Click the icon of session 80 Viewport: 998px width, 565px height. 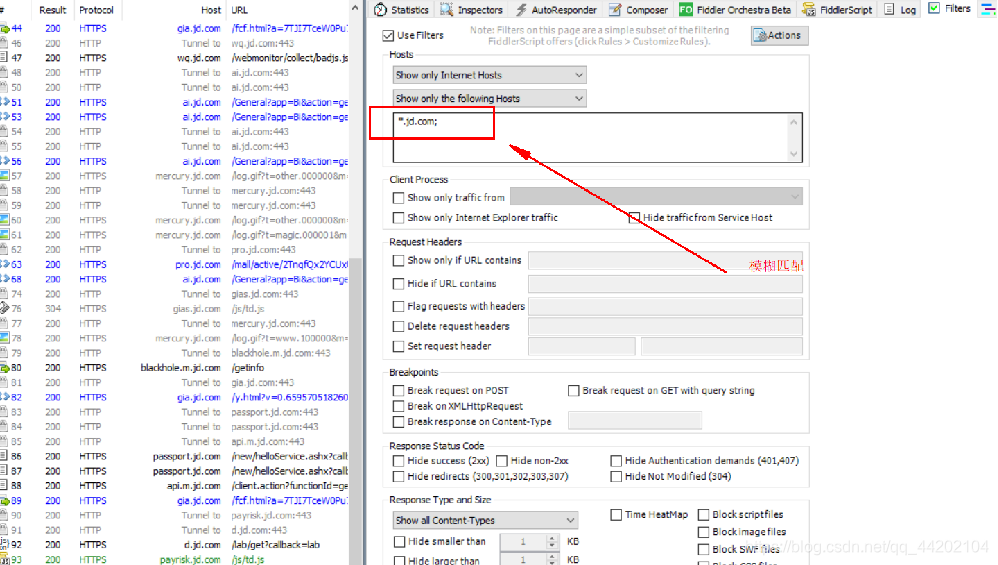pyautogui.click(x=4, y=368)
